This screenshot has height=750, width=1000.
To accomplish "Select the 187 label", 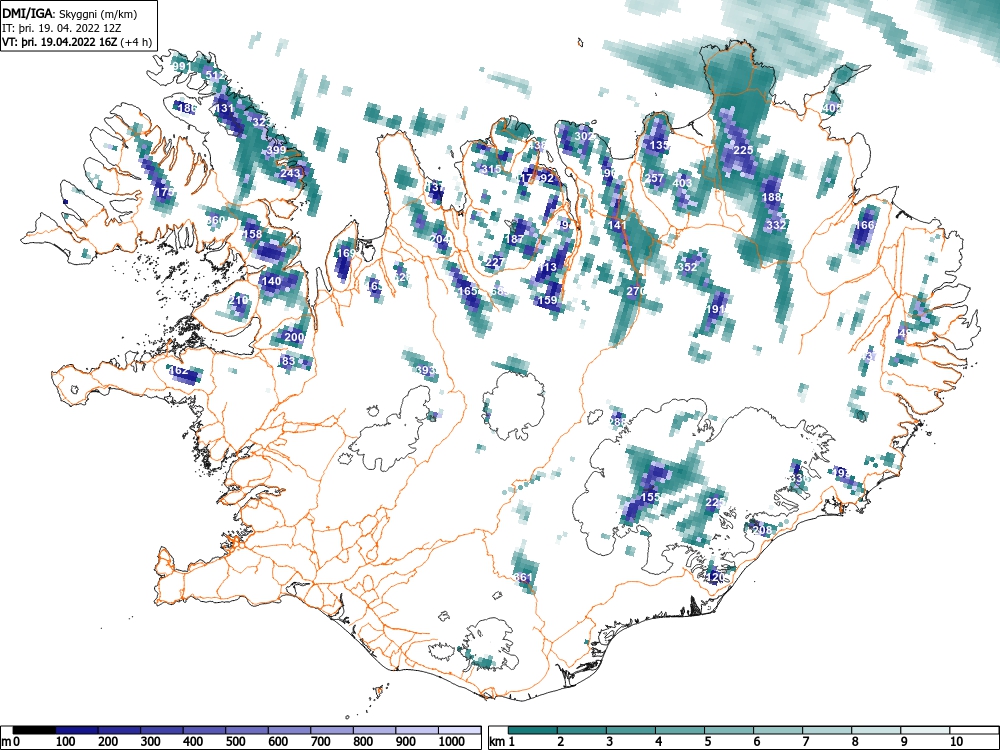I will (x=514, y=239).
